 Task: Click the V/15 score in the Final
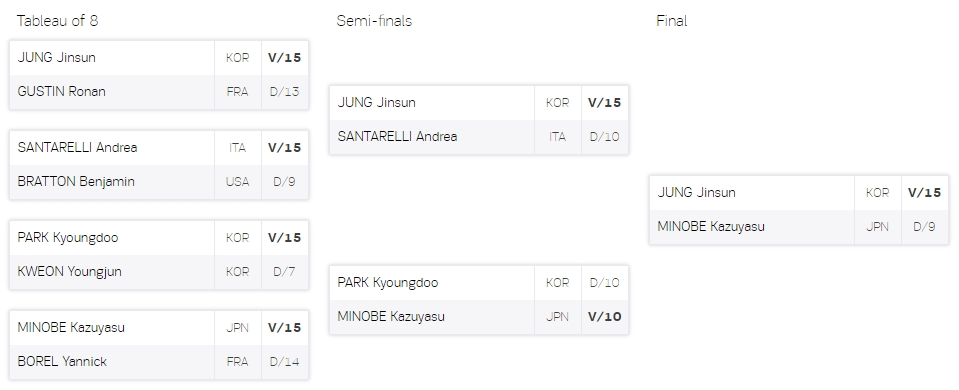point(924,193)
